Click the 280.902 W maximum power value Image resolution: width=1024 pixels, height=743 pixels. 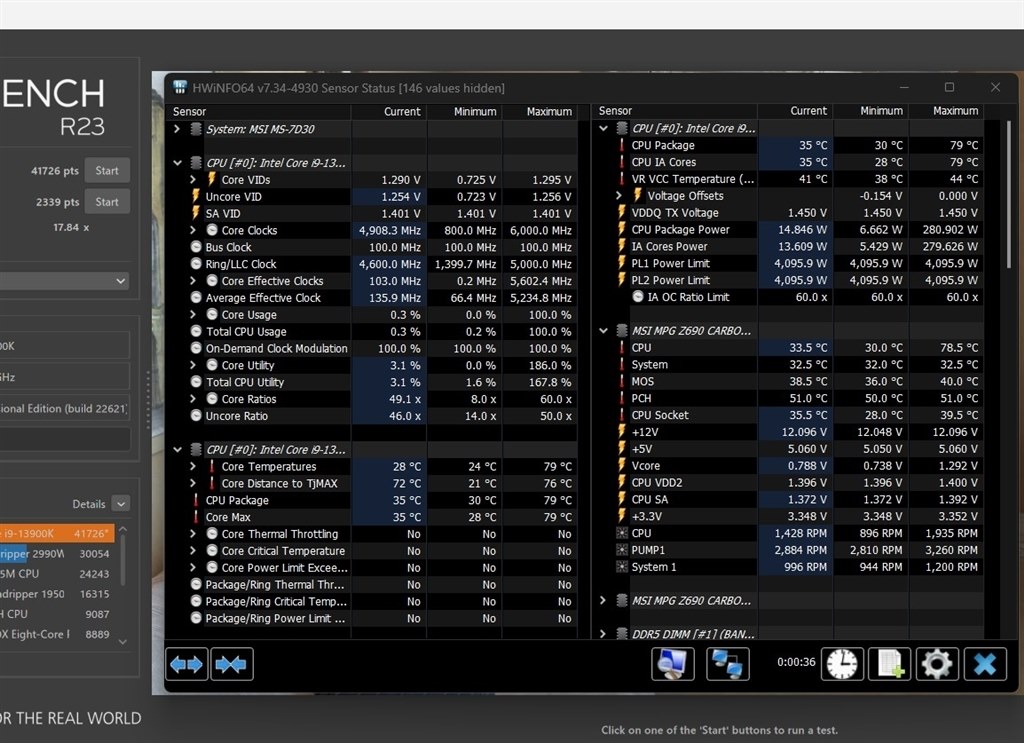point(950,229)
